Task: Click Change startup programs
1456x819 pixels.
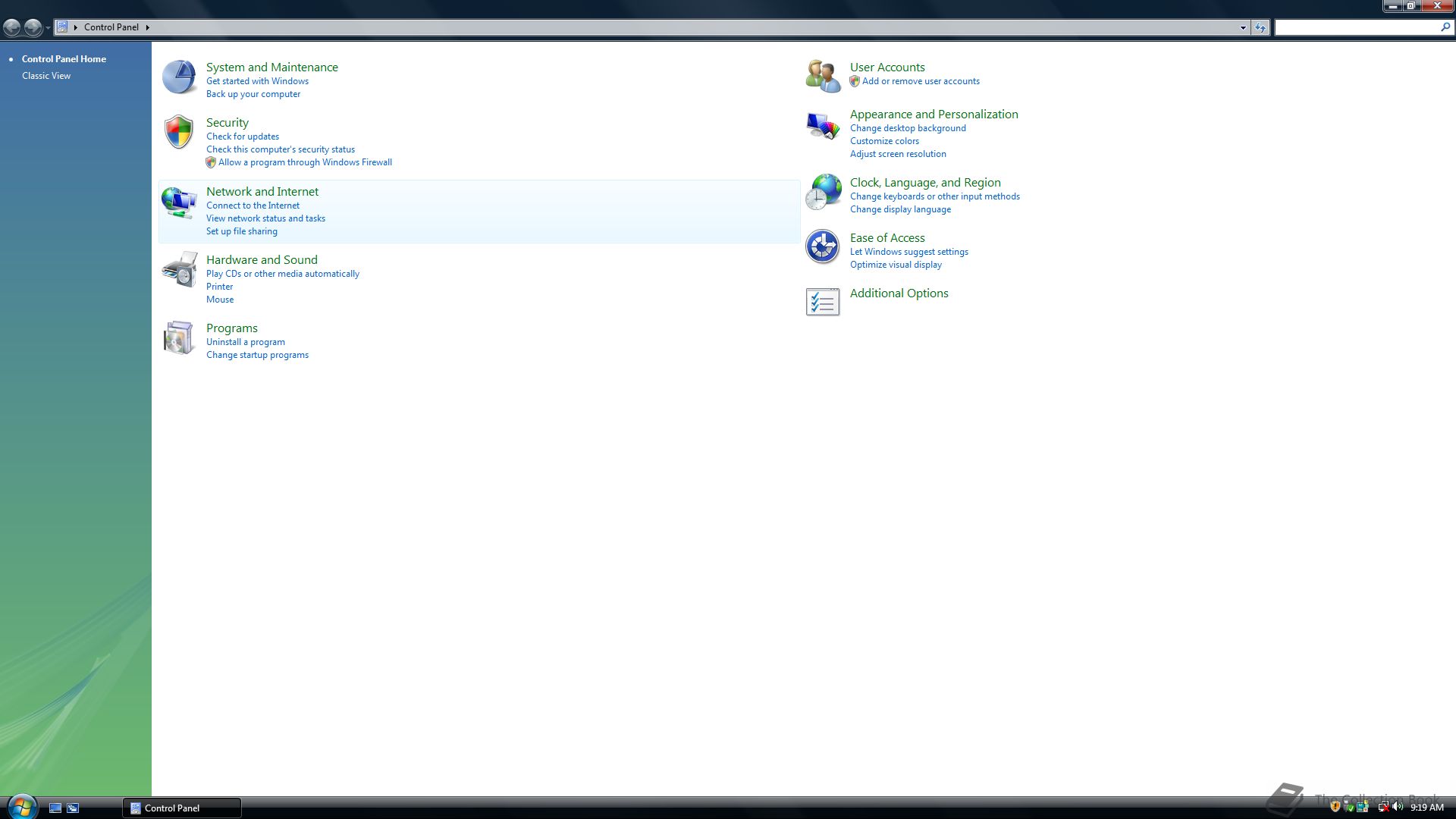Action: 257,355
